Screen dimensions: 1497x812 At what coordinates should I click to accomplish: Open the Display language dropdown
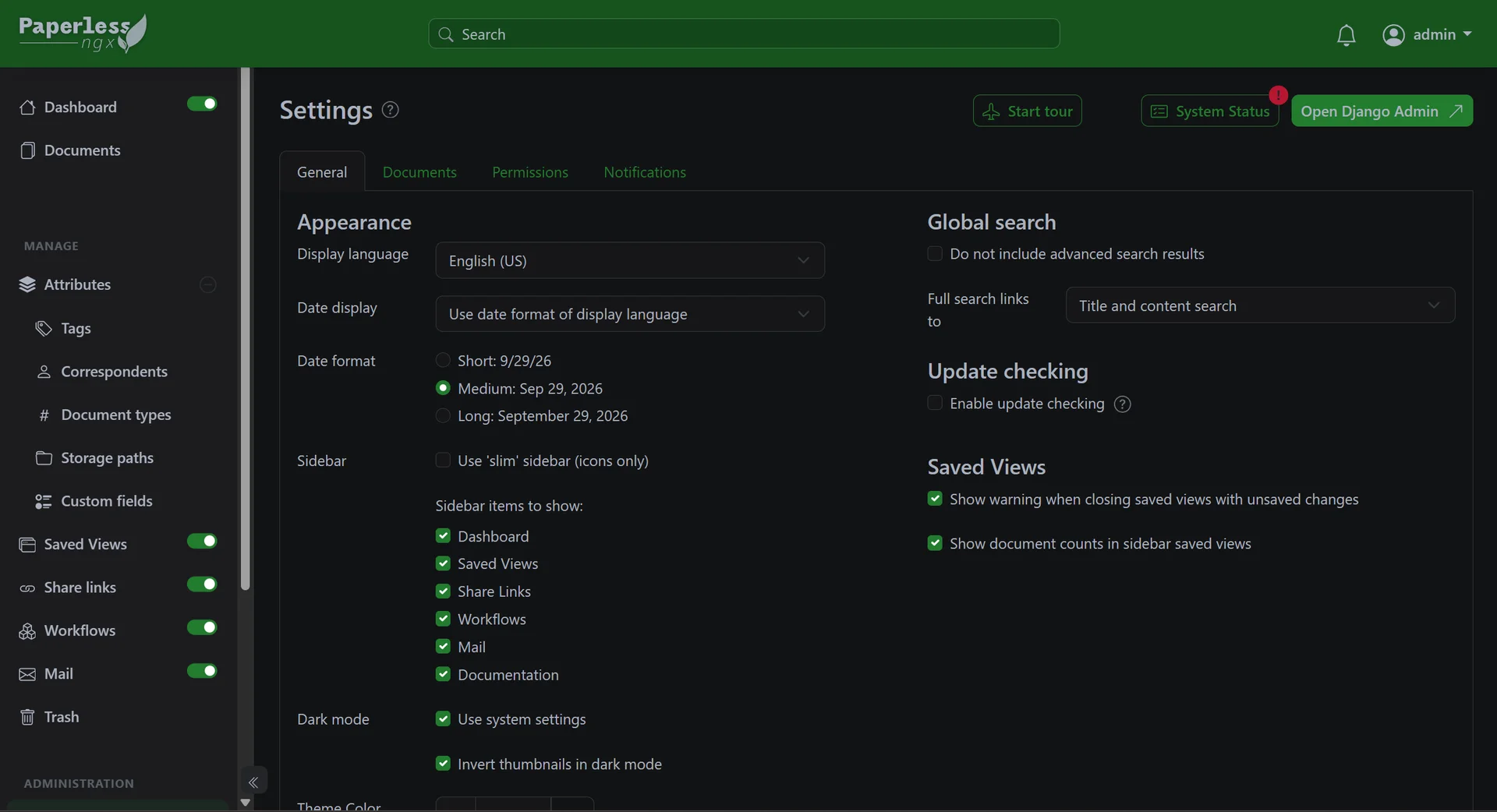point(630,260)
